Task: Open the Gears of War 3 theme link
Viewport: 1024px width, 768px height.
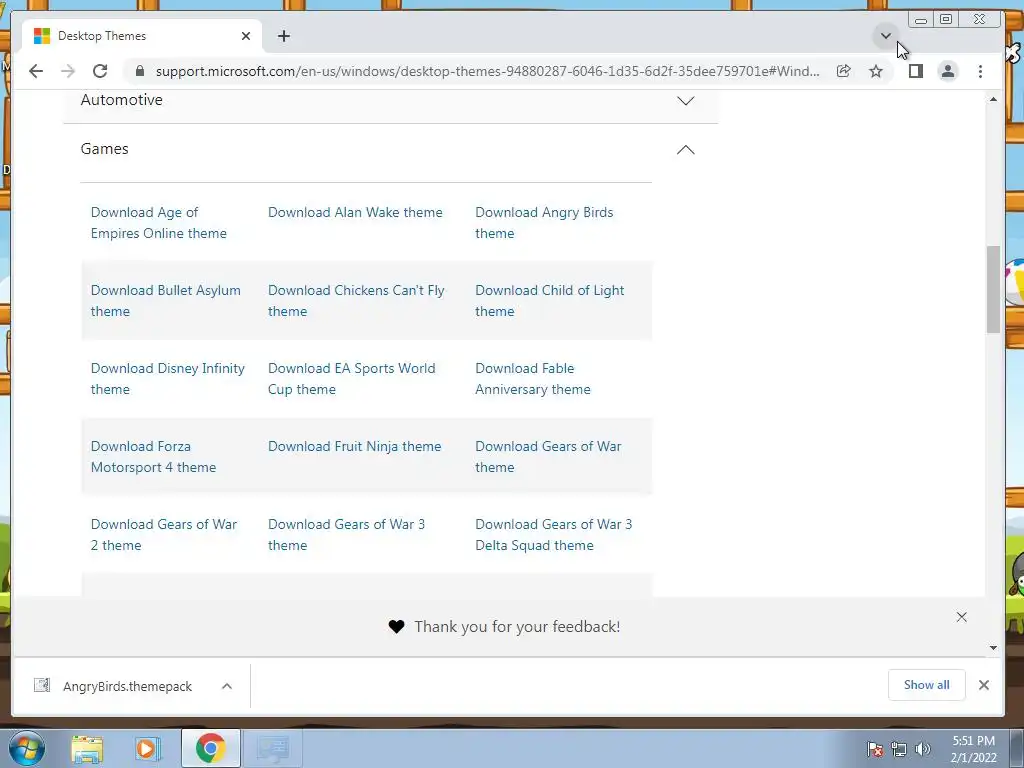Action: [346, 534]
